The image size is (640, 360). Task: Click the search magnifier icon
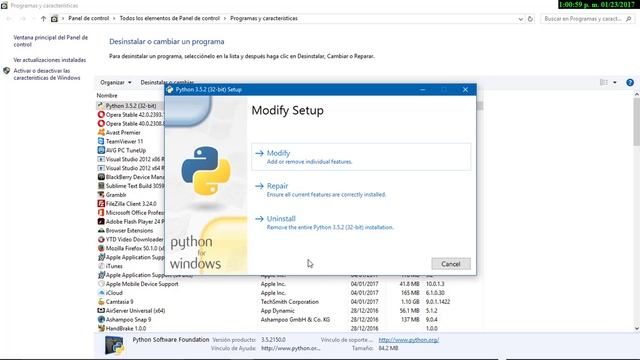click(629, 19)
